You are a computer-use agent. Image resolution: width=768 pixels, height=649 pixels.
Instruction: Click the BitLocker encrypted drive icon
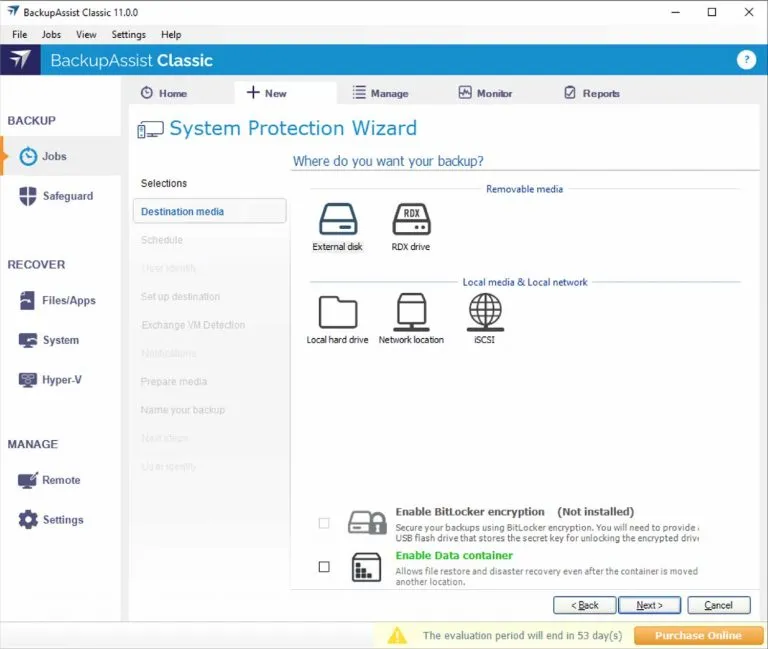point(367,523)
